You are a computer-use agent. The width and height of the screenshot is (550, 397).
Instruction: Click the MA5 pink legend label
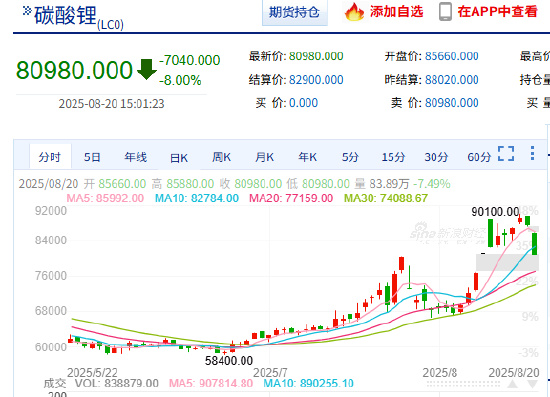click(x=105, y=198)
